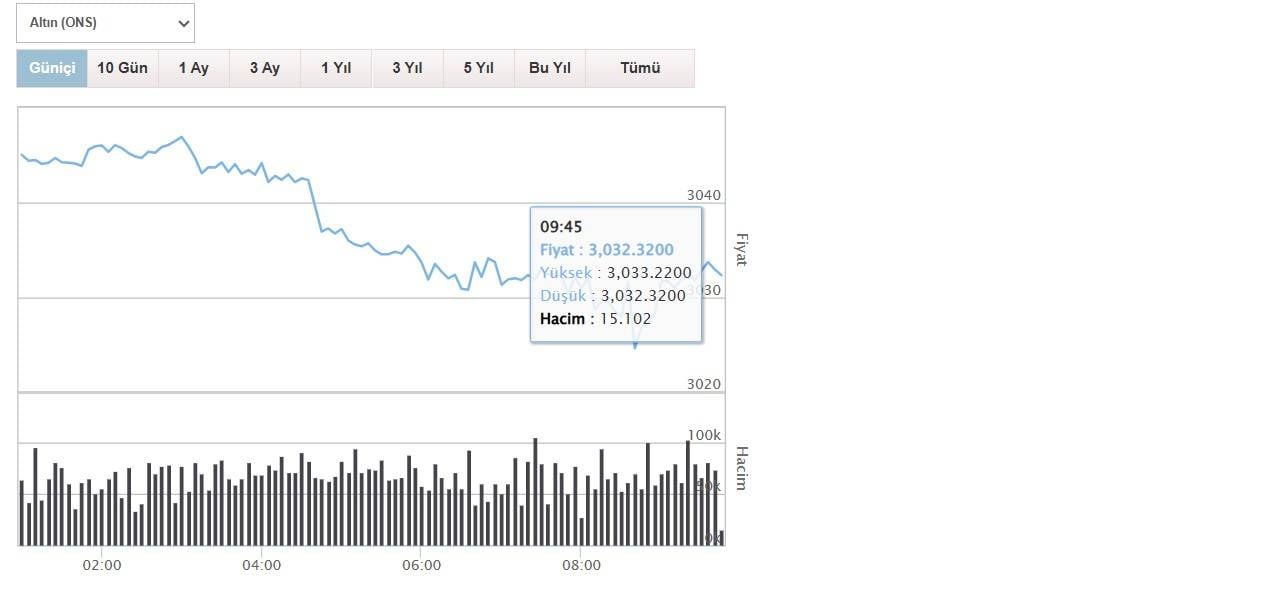Click the 08:00 time axis label
Image resolution: width=1280 pixels, height=597 pixels.
(x=582, y=565)
